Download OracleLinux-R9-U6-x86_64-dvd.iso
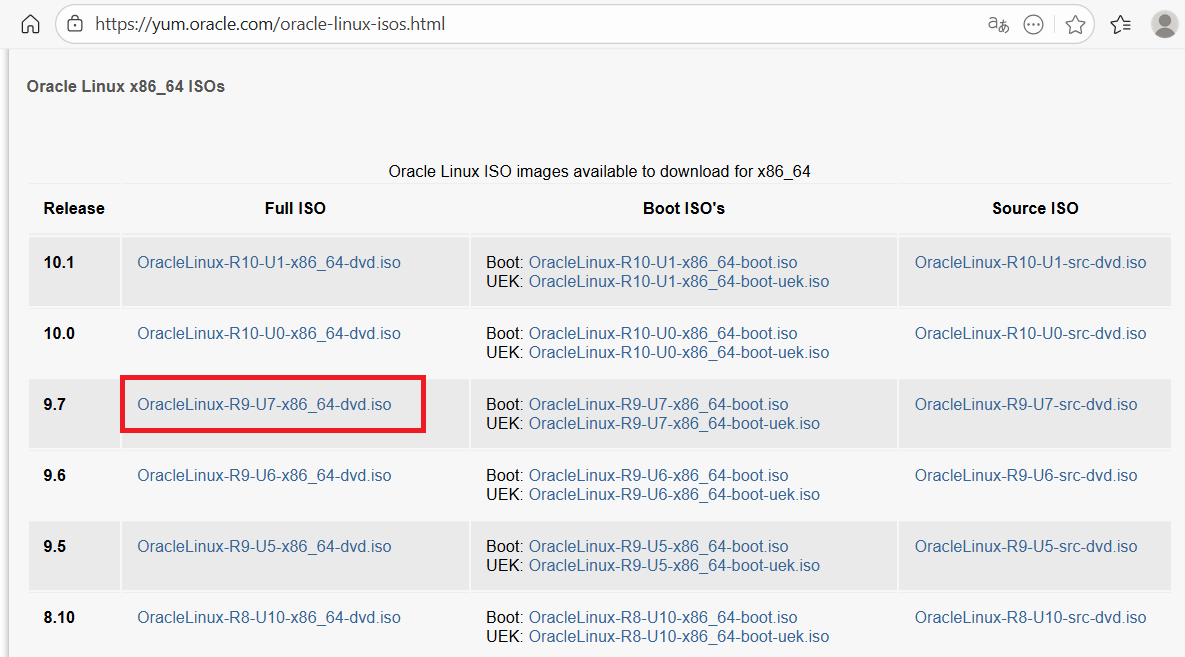This screenshot has height=657, width=1185. point(264,476)
